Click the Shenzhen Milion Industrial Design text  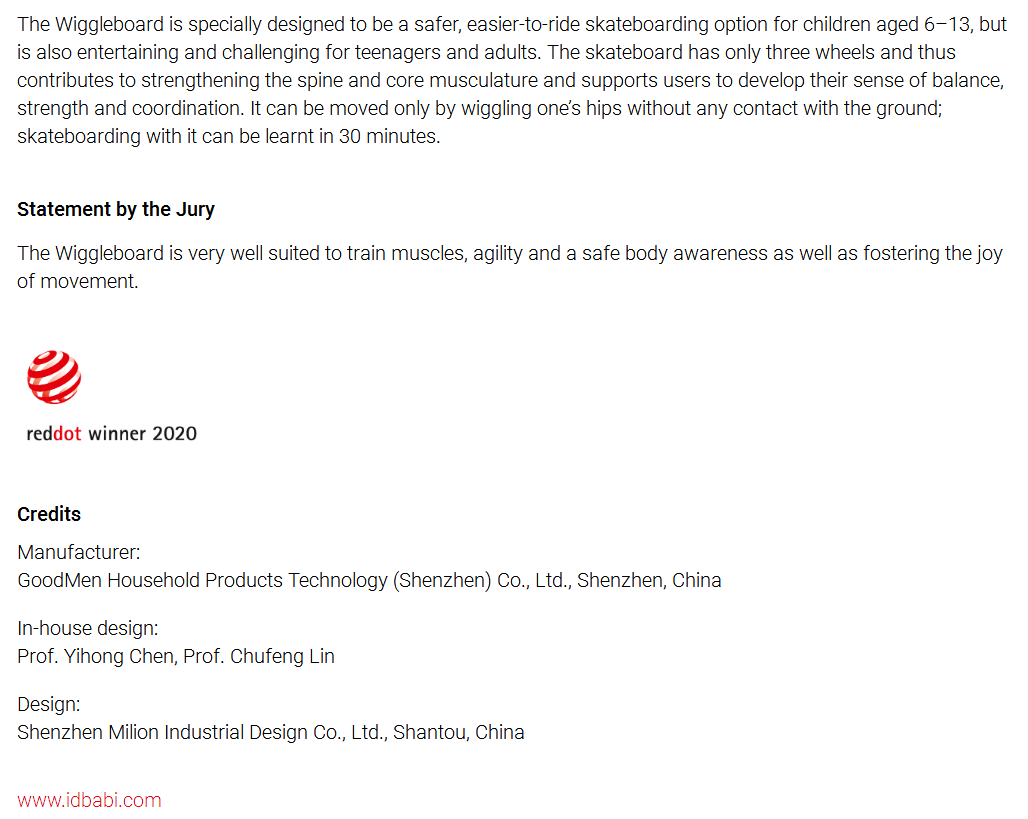click(202, 732)
